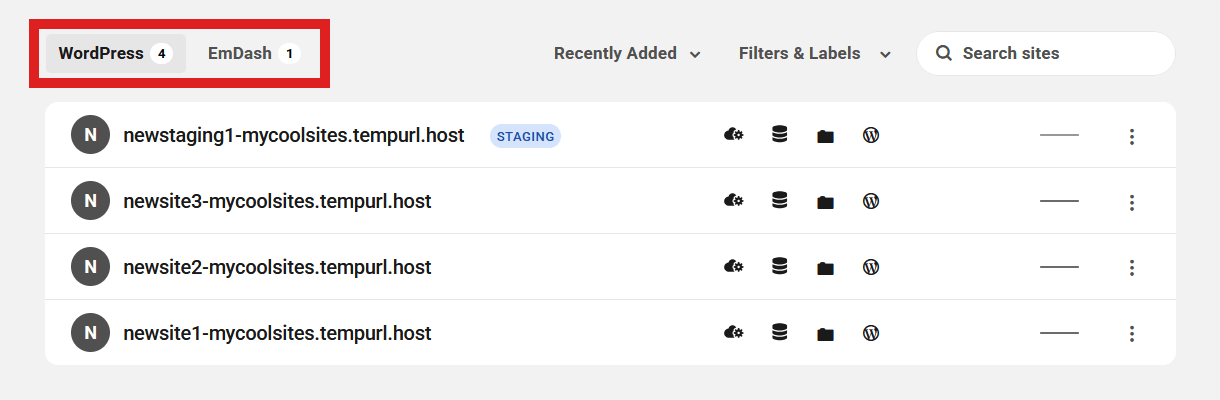Focus the Search sites input field
The width and height of the screenshot is (1220, 400).
[1045, 53]
